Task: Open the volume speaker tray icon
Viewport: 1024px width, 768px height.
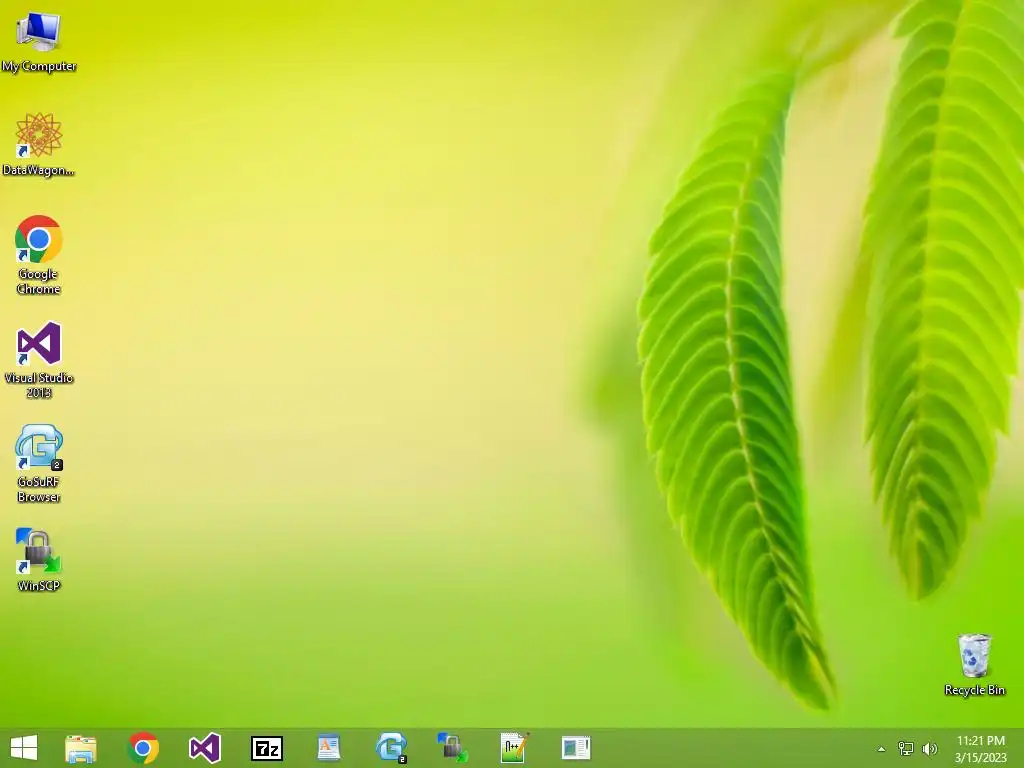Action: [x=930, y=748]
